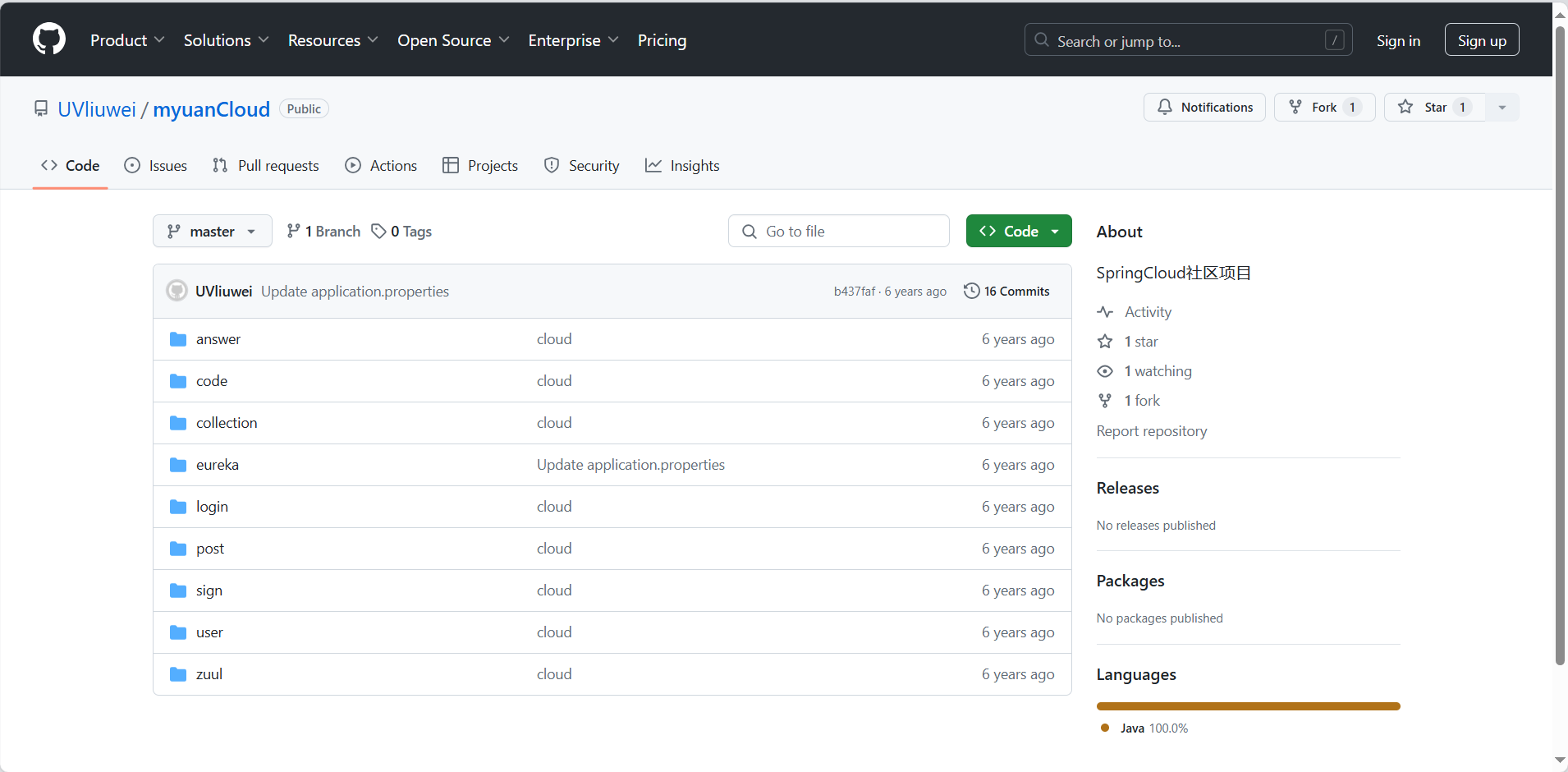Screen dimensions: 1568x772
Task: Go to the Pricing page
Action: (663, 40)
